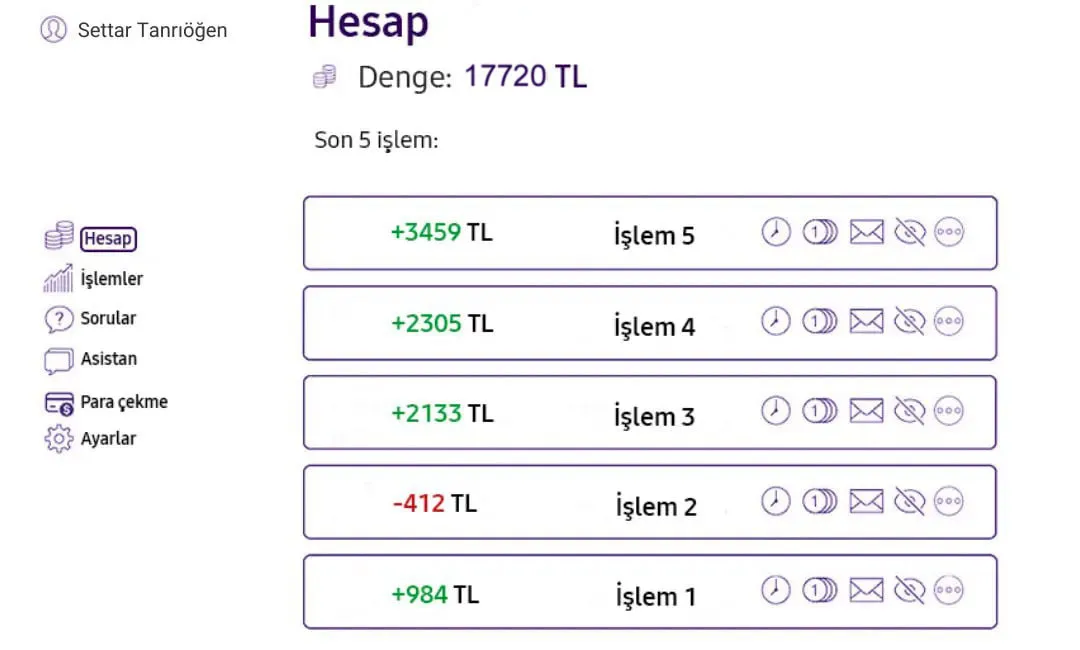Click the envelope icon on İşlem 1
1080x650 pixels.
click(866, 591)
